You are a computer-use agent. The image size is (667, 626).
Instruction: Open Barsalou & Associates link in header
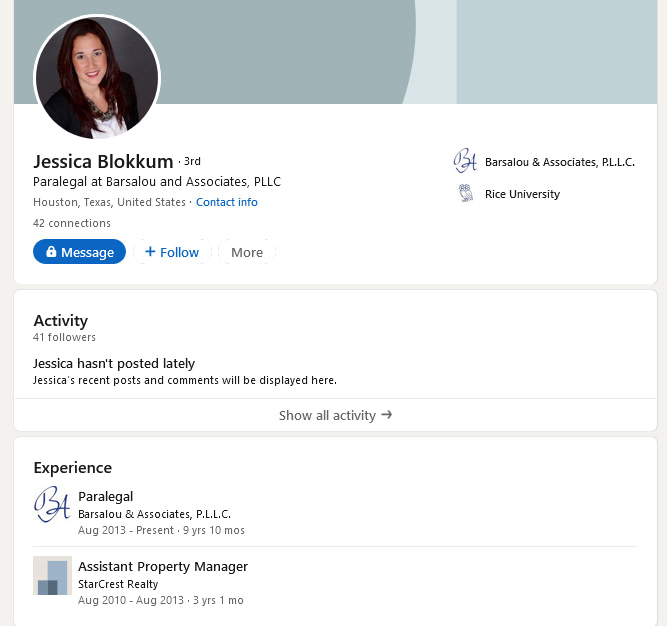click(x=559, y=162)
